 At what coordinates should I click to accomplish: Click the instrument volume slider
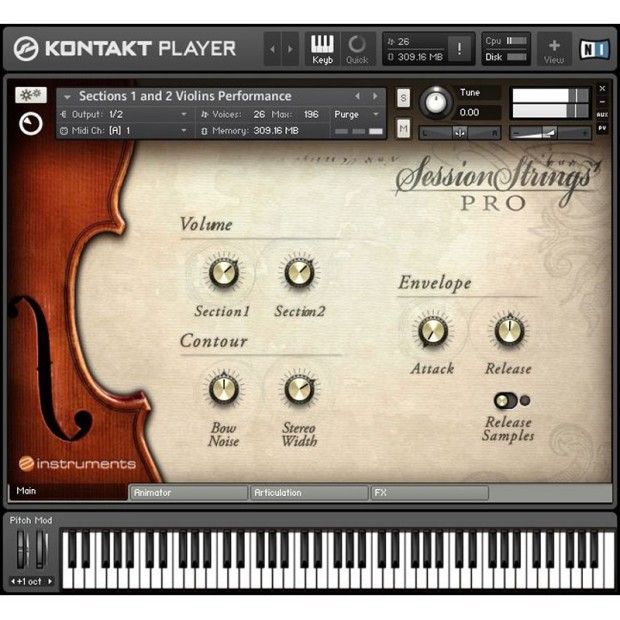point(550,133)
